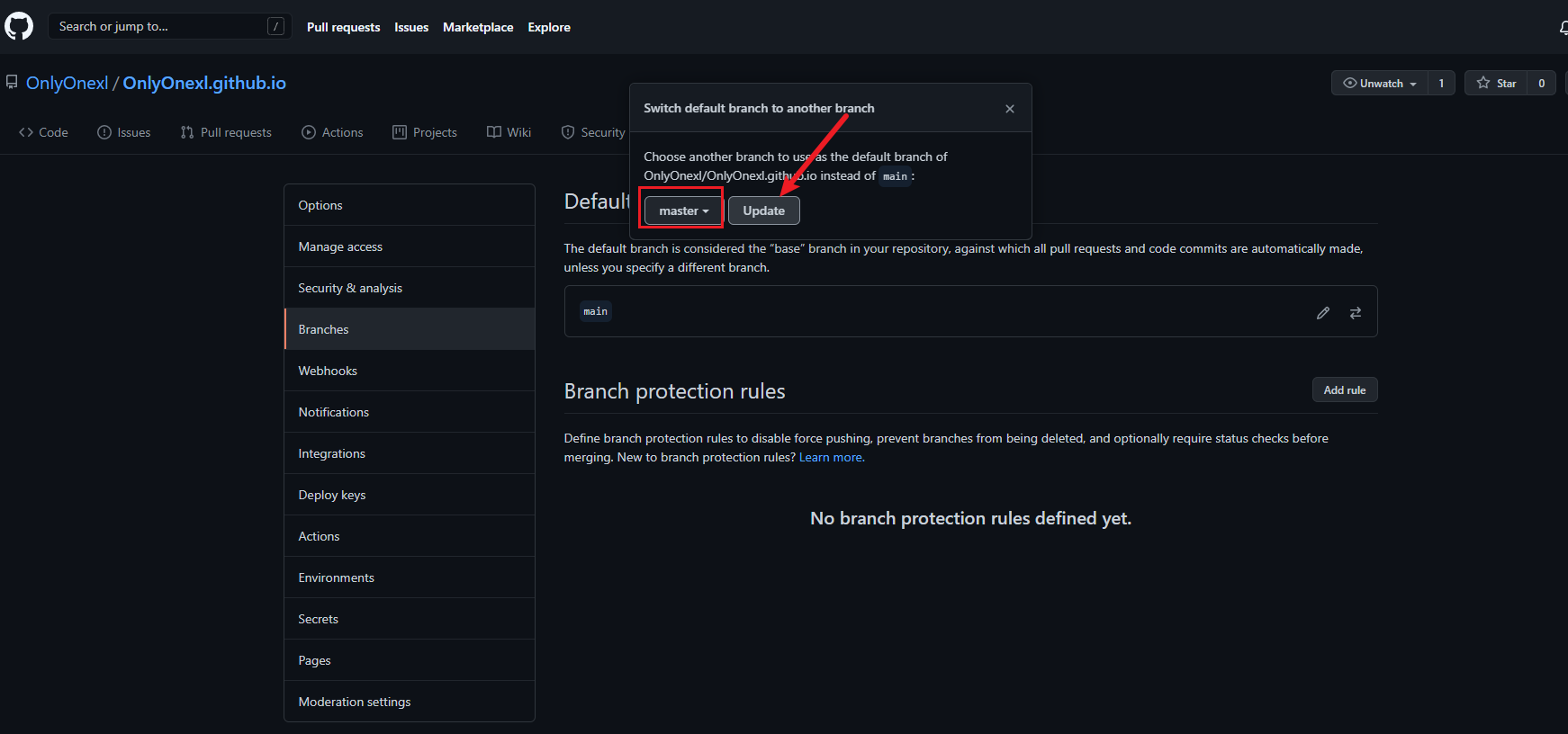Click the slash shortcut key icon in search
Screen dimensions: 1568x734
(x=275, y=26)
